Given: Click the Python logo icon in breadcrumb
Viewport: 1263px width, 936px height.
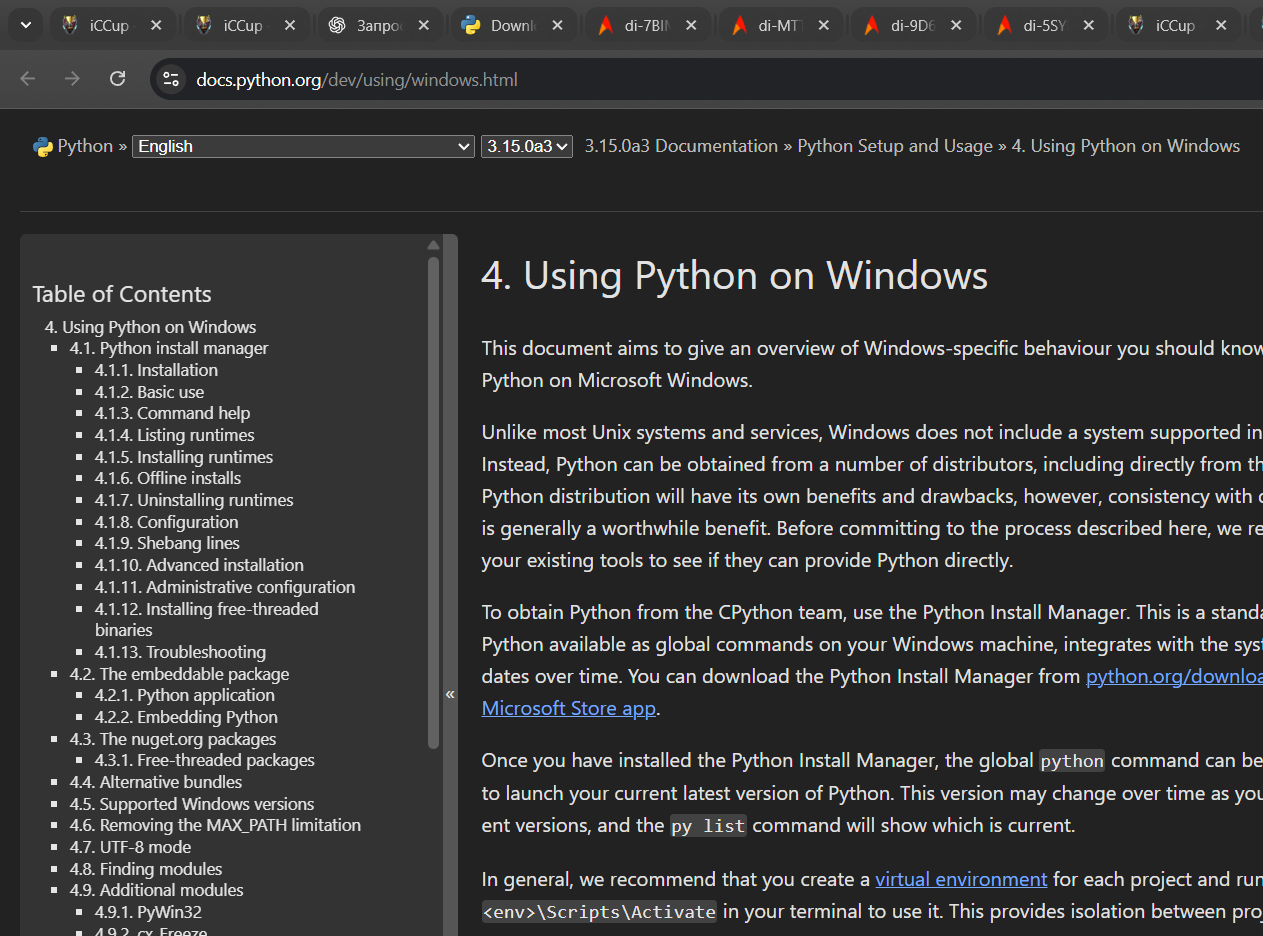Looking at the screenshot, I should pyautogui.click(x=42, y=147).
